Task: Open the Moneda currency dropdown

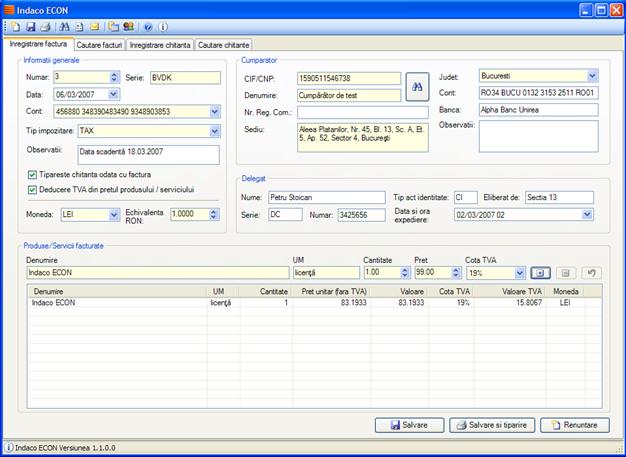Action: coord(114,215)
